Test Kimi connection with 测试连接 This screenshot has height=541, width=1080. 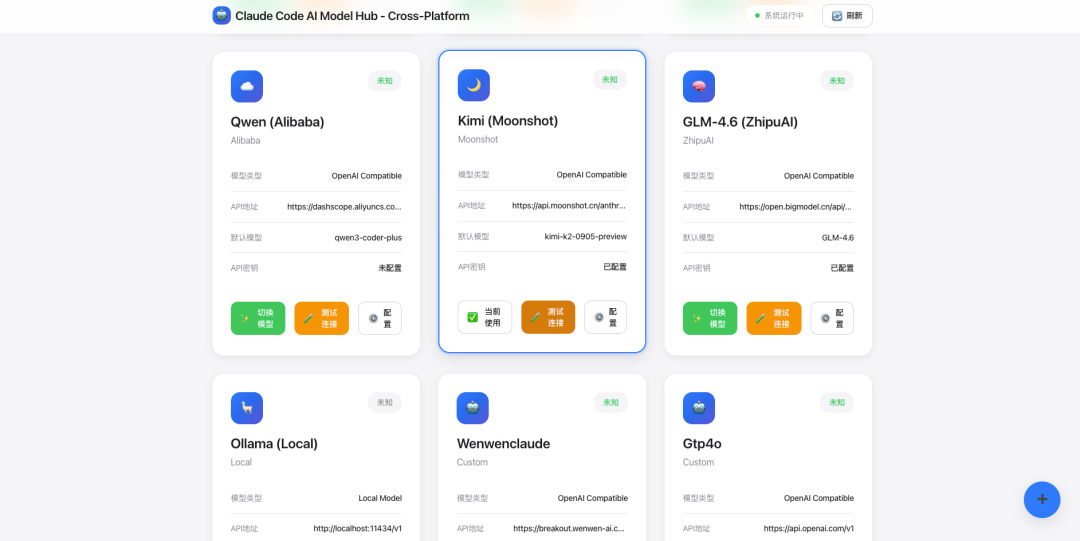[548, 317]
